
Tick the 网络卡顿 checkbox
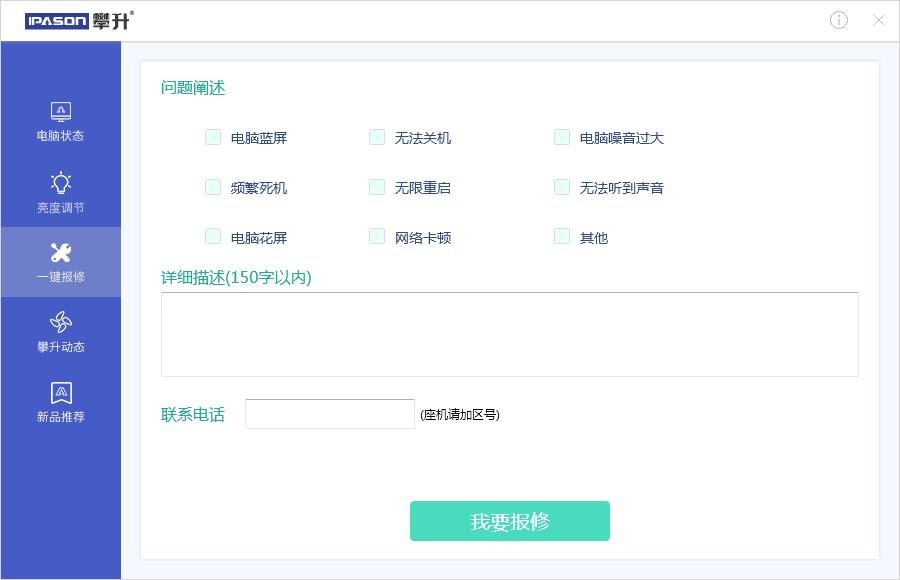point(377,237)
